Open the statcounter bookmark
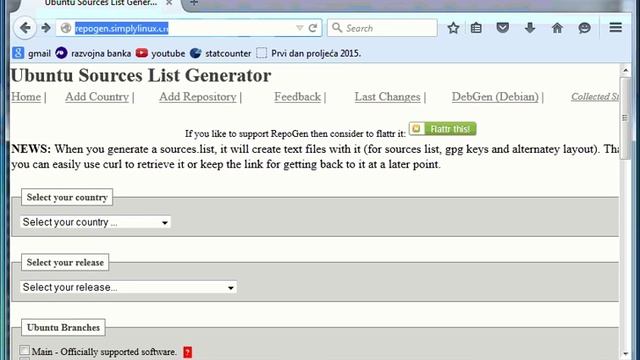Image resolution: width=640 pixels, height=360 pixels. pos(220,53)
